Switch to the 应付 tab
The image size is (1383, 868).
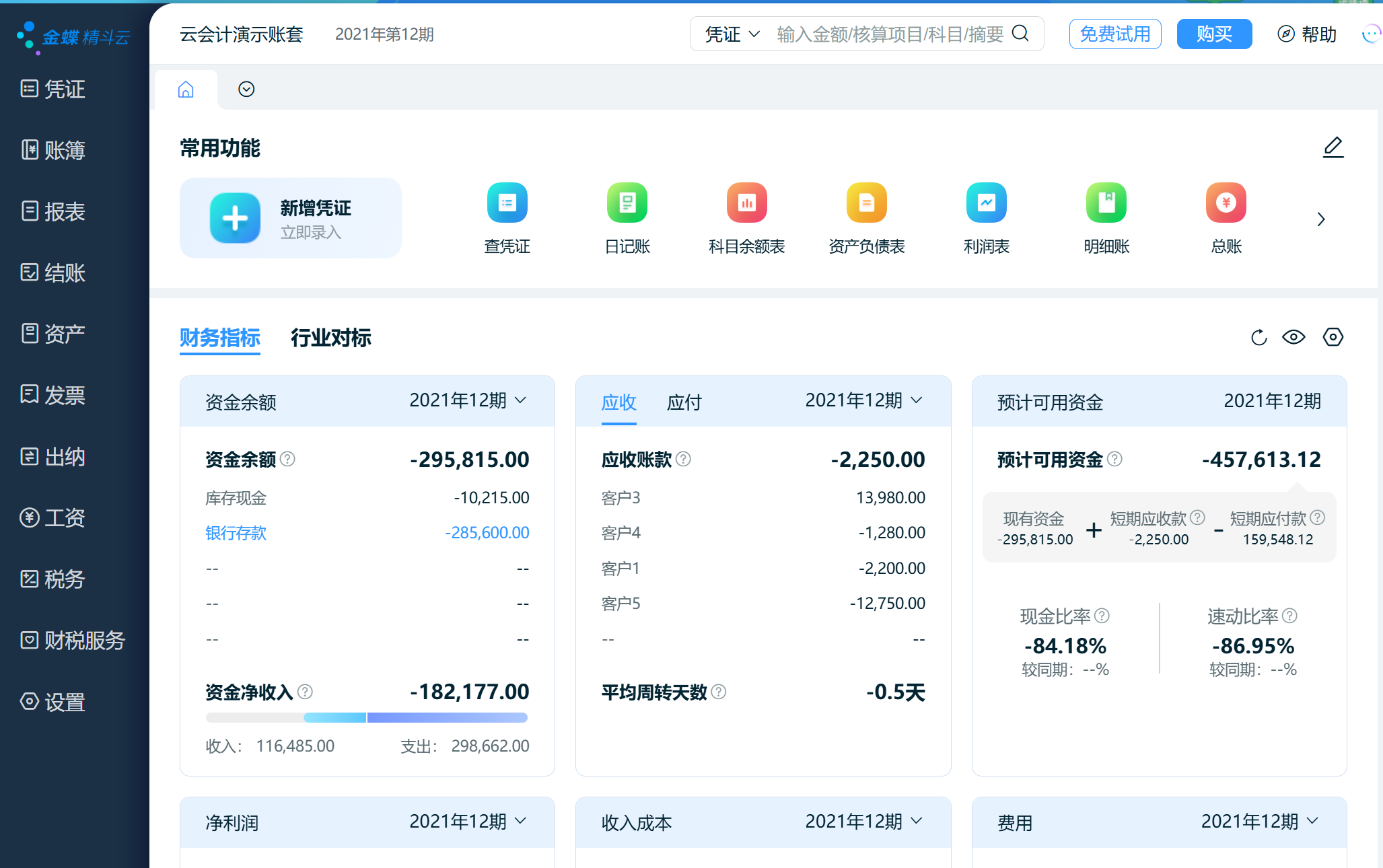tap(684, 402)
